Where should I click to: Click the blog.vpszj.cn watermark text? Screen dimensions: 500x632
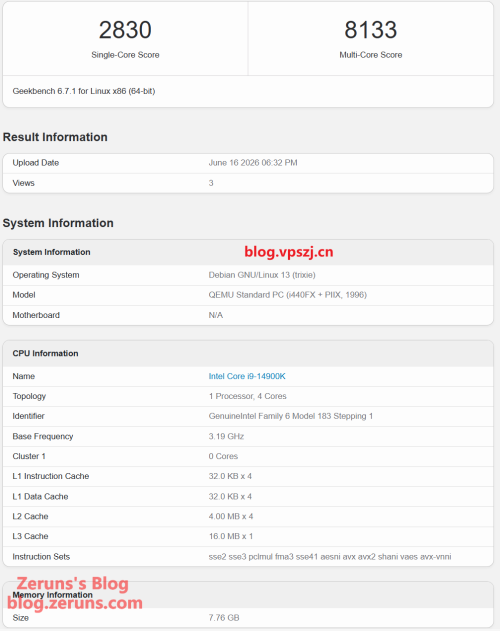point(288,252)
